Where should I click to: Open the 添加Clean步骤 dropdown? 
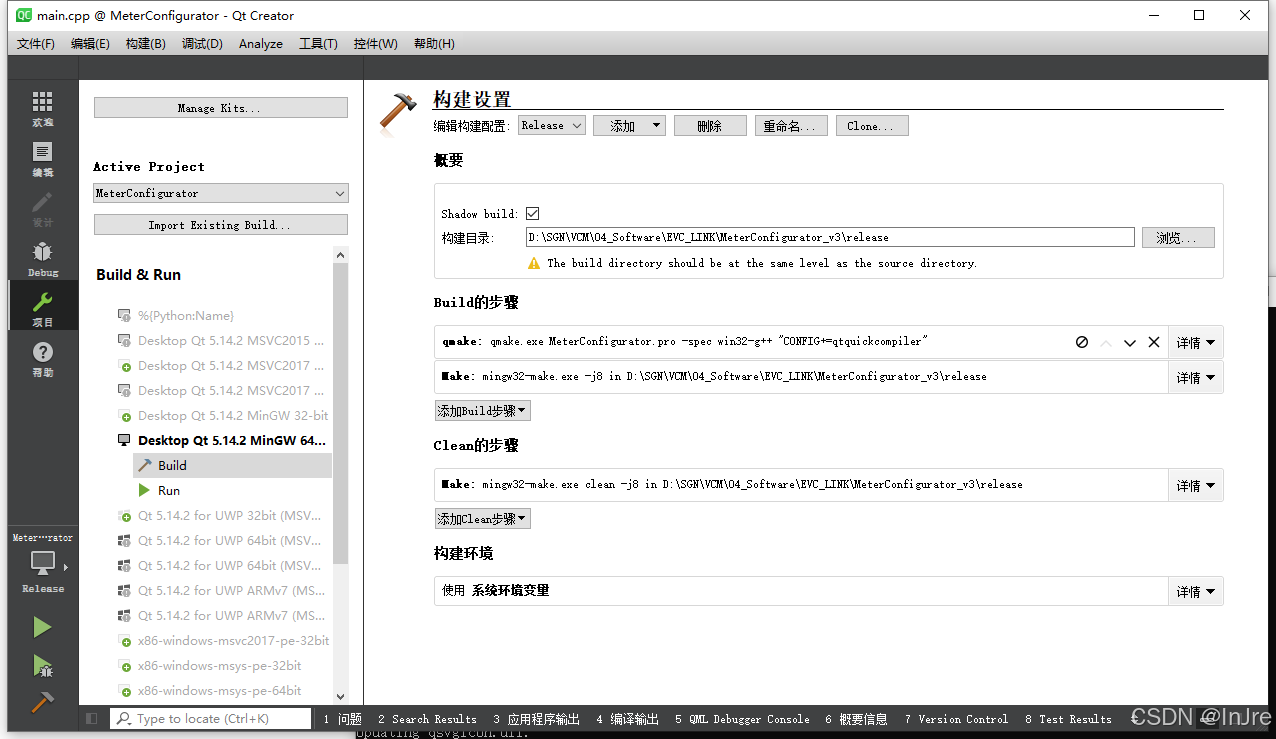[482, 519]
